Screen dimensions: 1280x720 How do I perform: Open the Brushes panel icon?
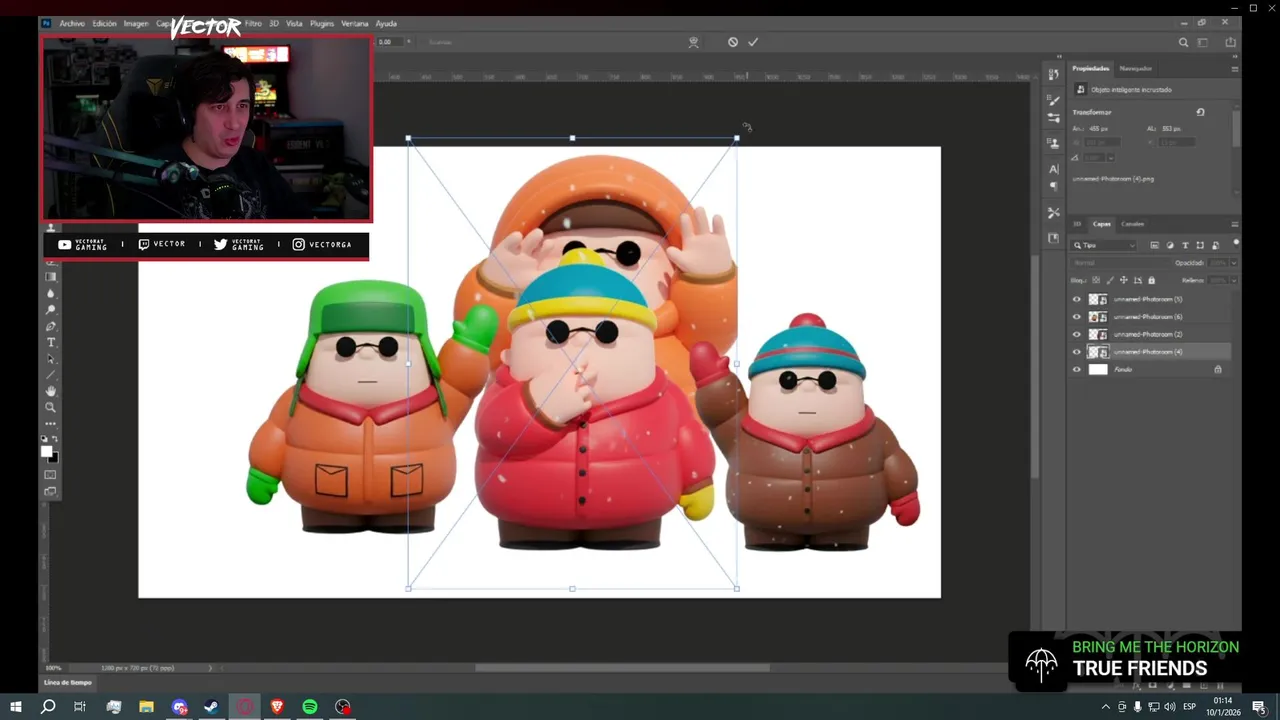[1053, 100]
